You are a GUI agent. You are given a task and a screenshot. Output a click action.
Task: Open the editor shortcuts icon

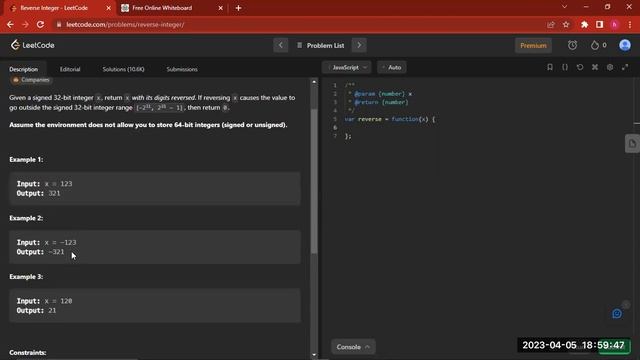(x=595, y=67)
